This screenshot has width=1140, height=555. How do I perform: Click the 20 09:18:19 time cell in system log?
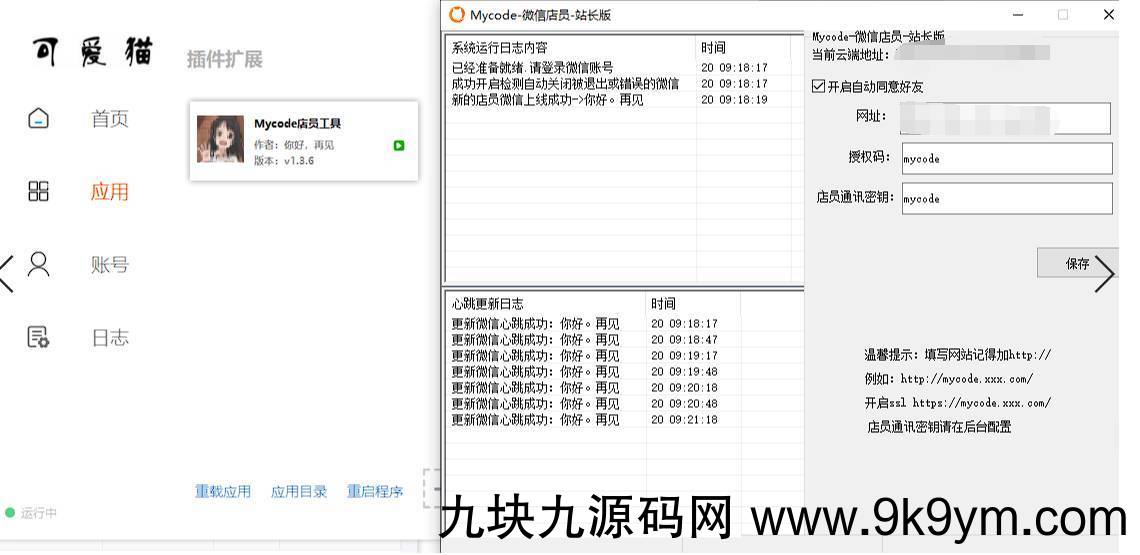click(x=734, y=100)
